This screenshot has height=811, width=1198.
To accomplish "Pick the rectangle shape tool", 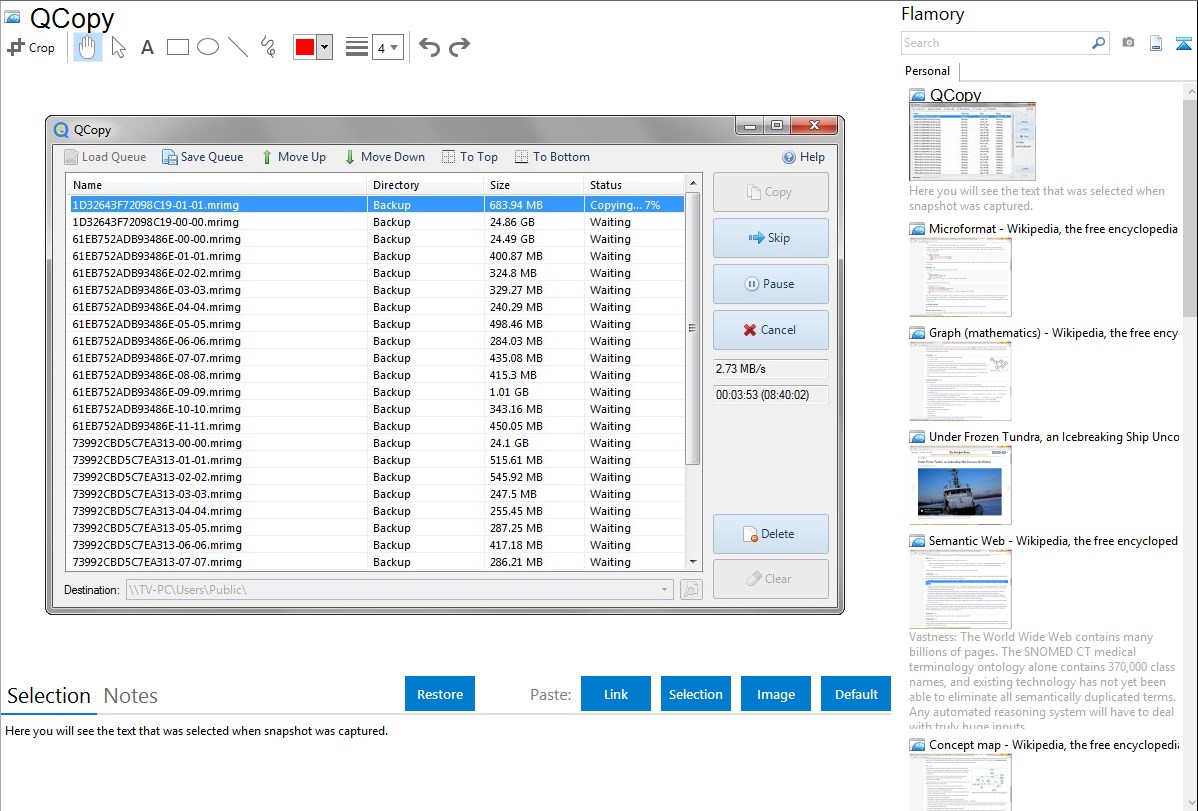I will pyautogui.click(x=177, y=47).
